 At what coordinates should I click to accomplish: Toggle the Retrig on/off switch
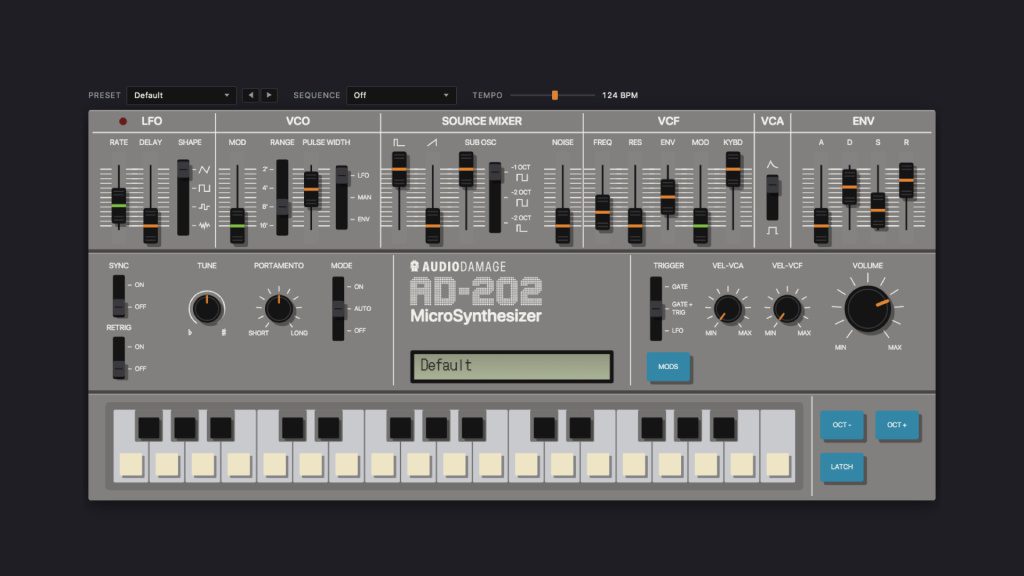pyautogui.click(x=119, y=358)
